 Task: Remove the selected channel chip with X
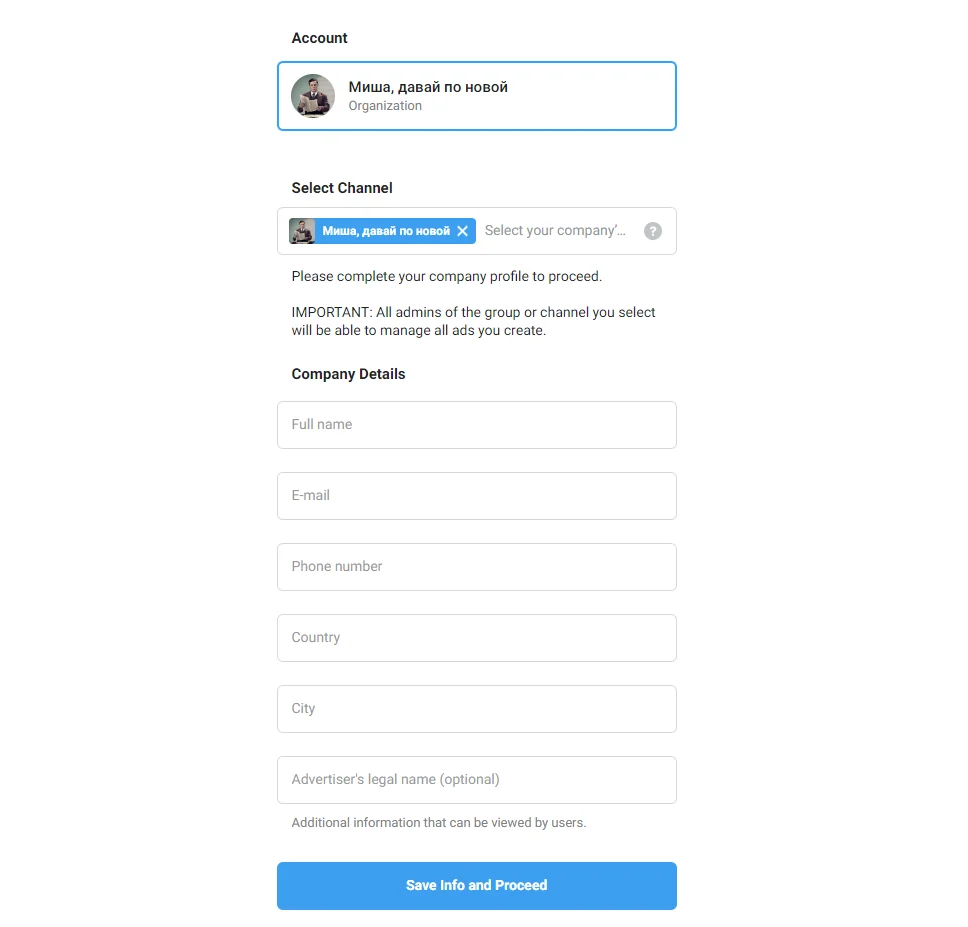462,231
